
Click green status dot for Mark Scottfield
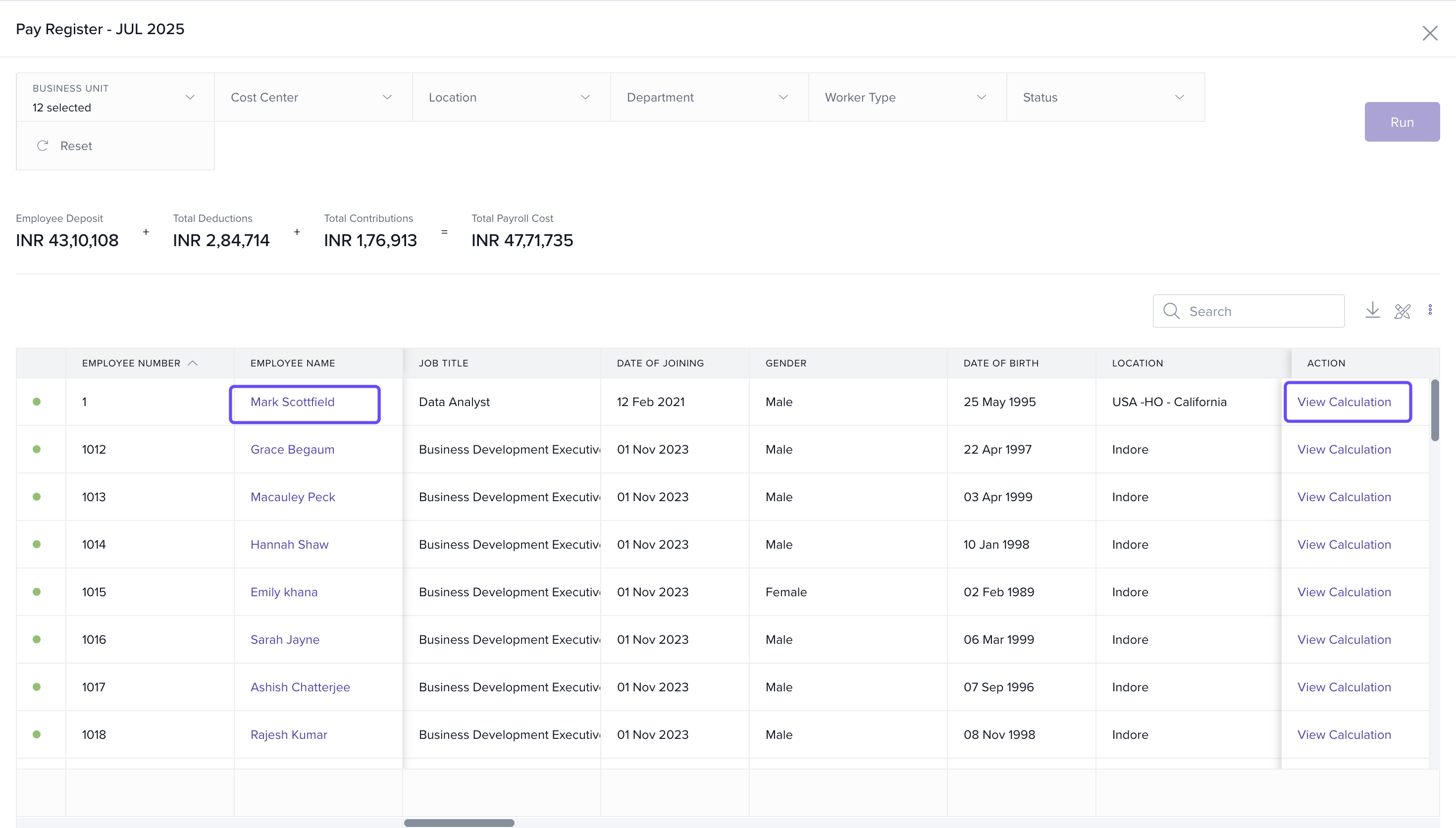(37, 402)
